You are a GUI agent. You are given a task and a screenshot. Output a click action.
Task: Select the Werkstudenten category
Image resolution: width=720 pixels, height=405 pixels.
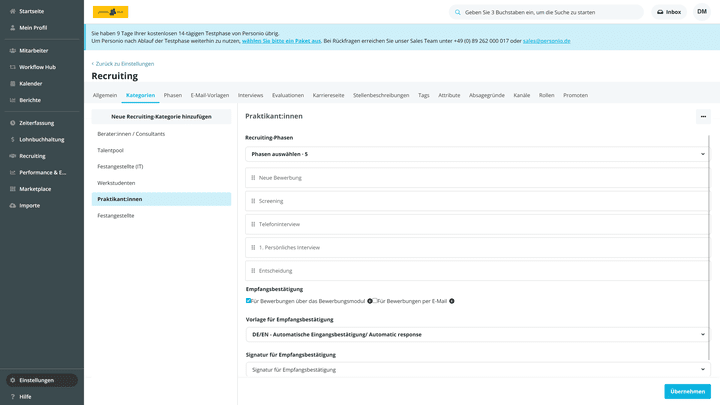pos(116,183)
